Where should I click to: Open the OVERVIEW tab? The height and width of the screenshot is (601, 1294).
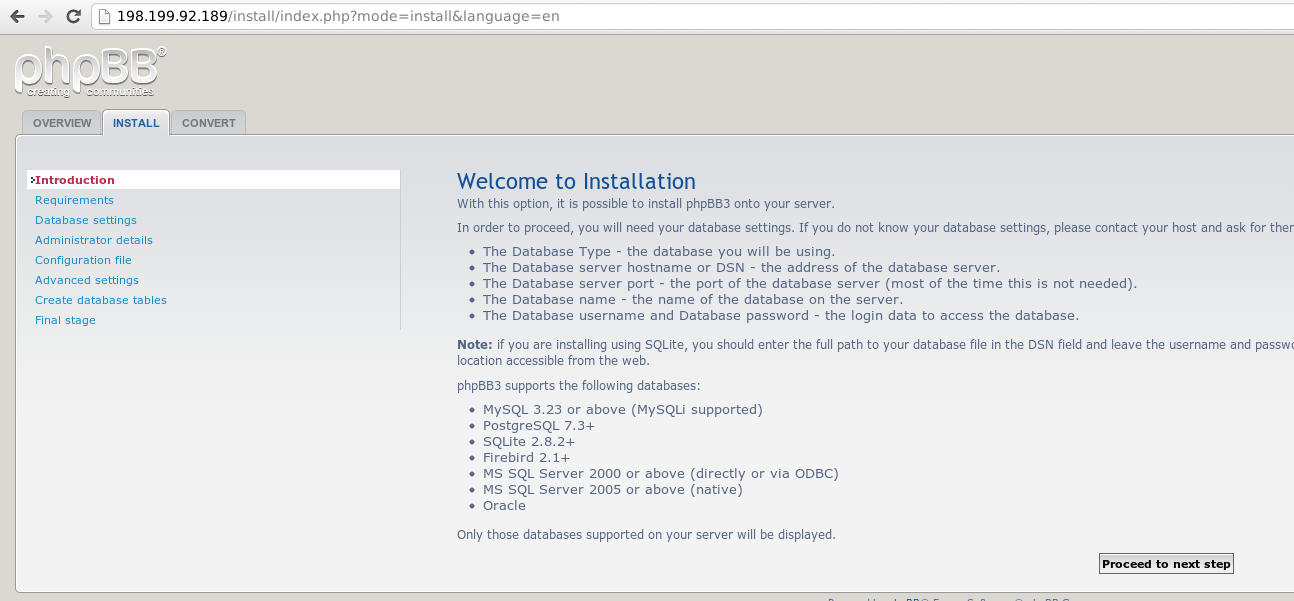(x=62, y=123)
